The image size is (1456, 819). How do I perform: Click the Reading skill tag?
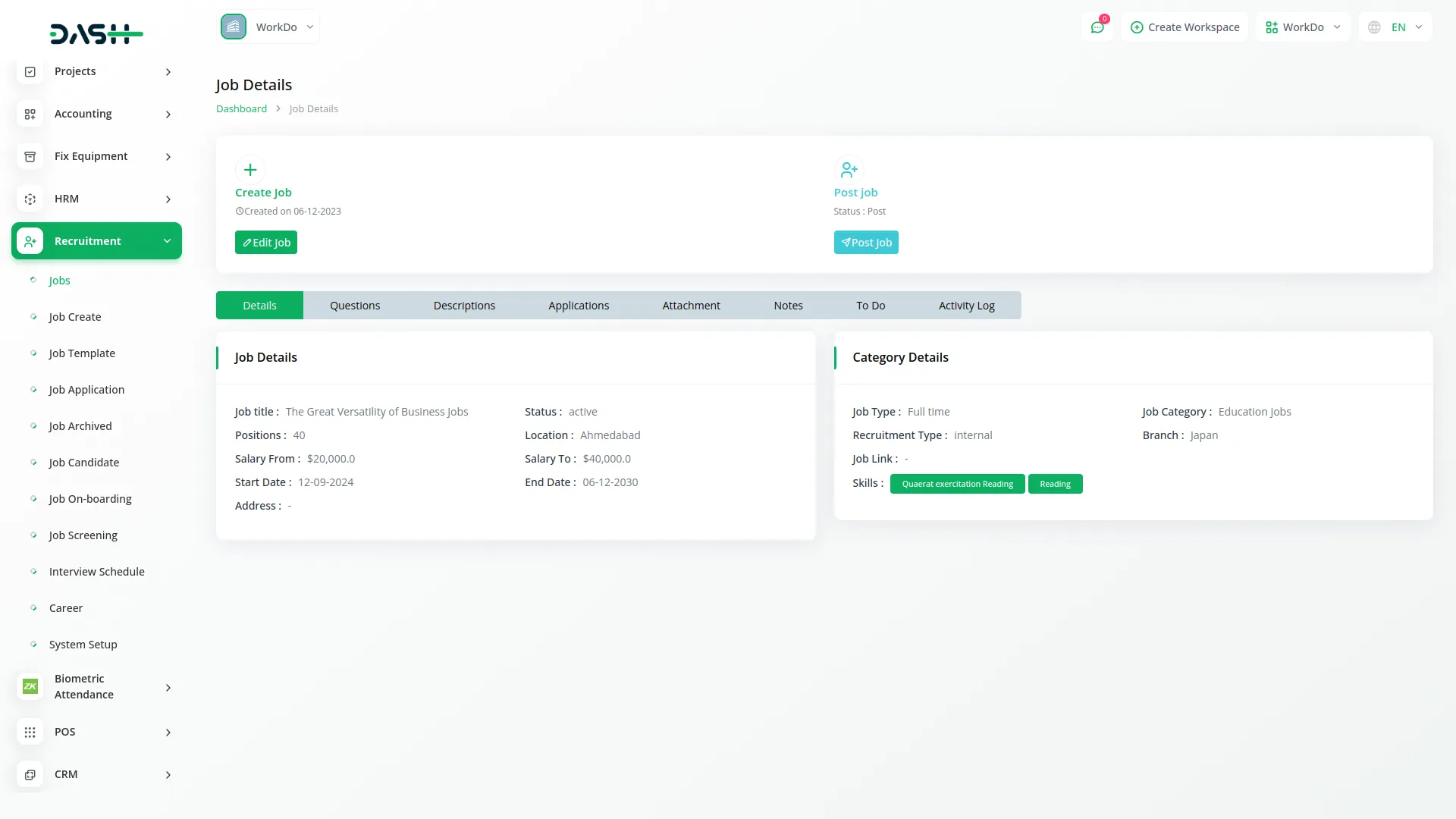pos(1056,484)
